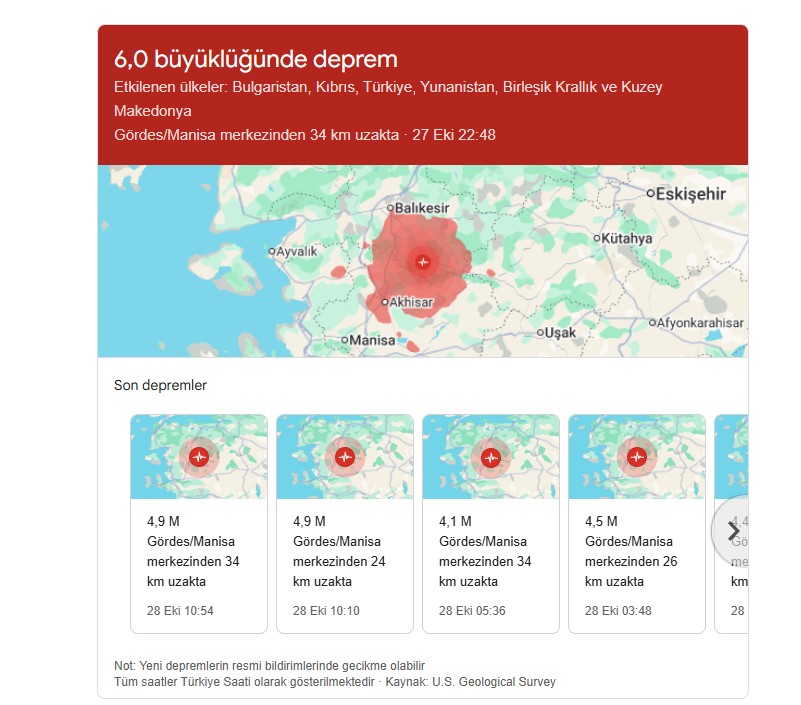
Task: Open the "6,0 büyüklüğünde deprem" headline
Action: [x=256, y=59]
